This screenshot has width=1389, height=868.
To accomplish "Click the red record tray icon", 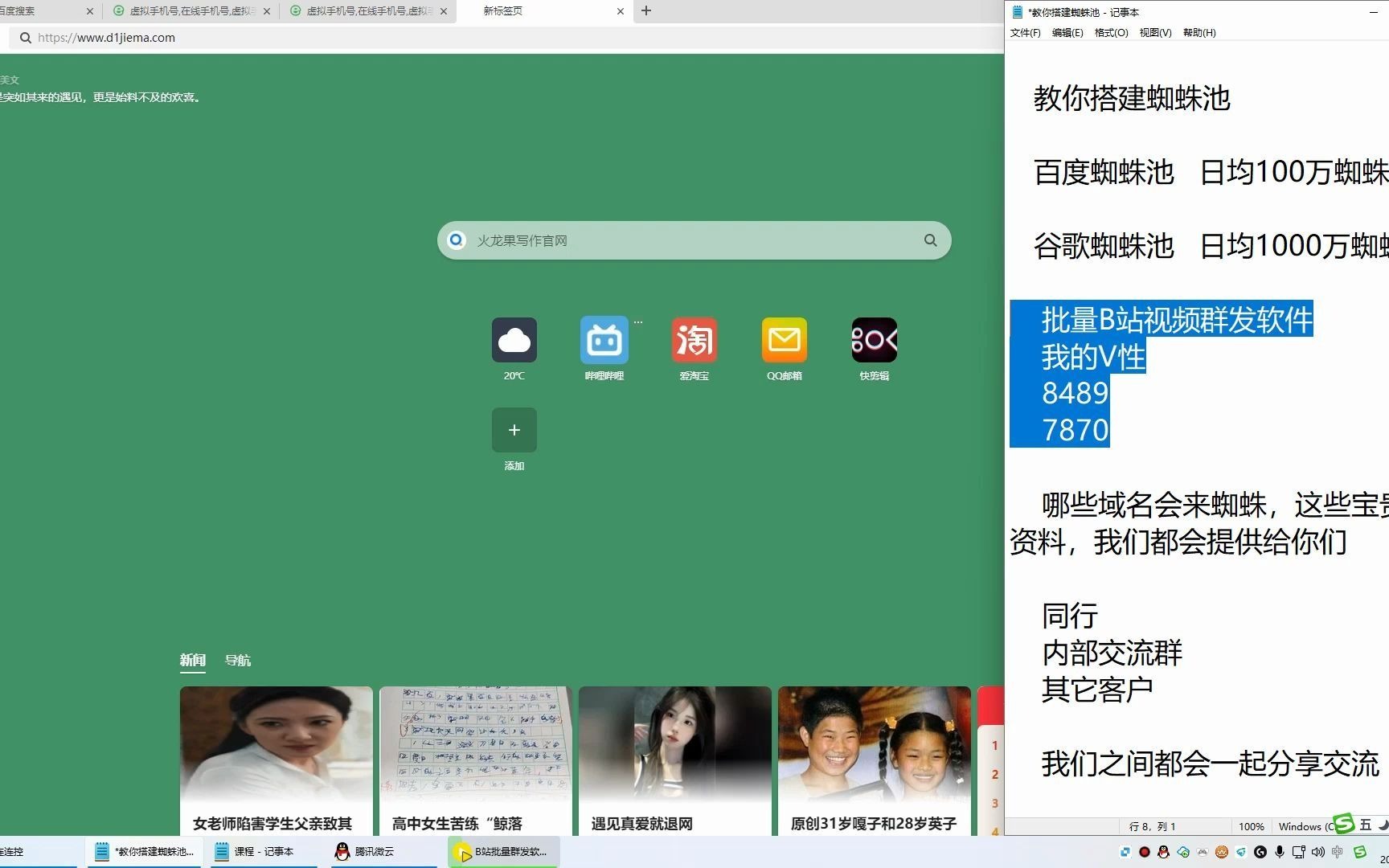I will pos(1144,852).
